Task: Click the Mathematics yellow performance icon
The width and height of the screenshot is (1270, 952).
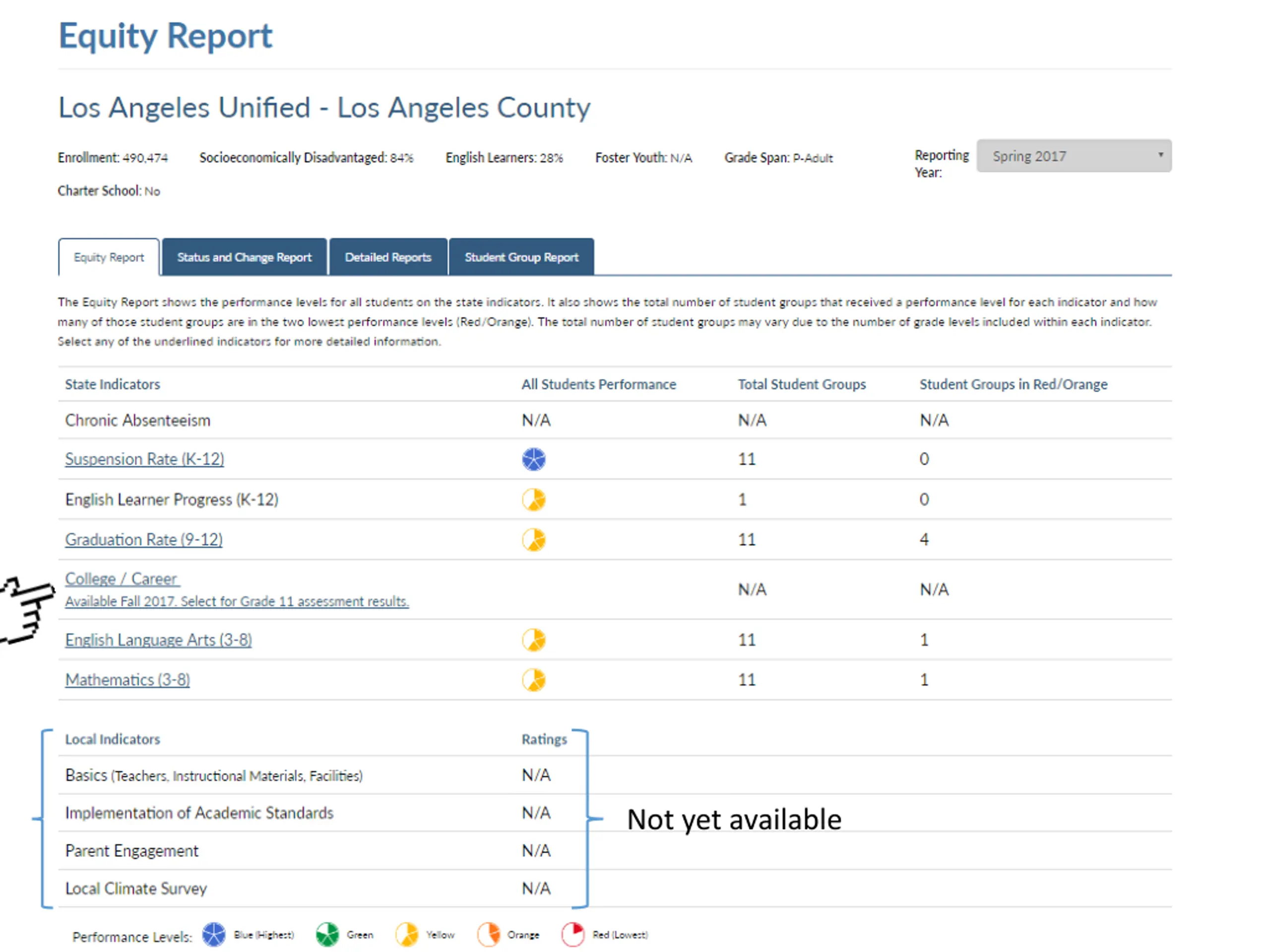Action: coord(533,679)
